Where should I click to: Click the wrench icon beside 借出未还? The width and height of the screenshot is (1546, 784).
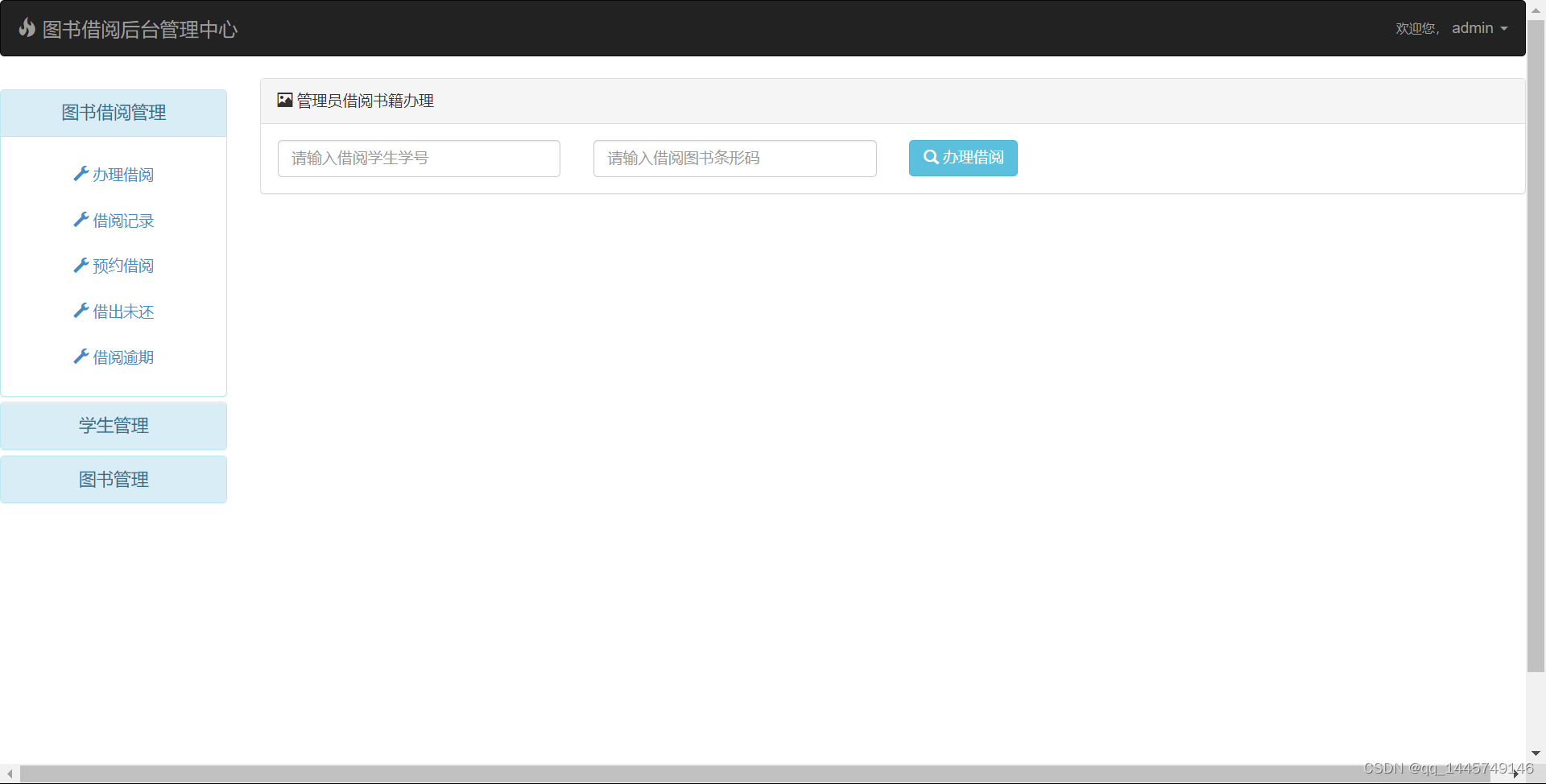[x=81, y=311]
